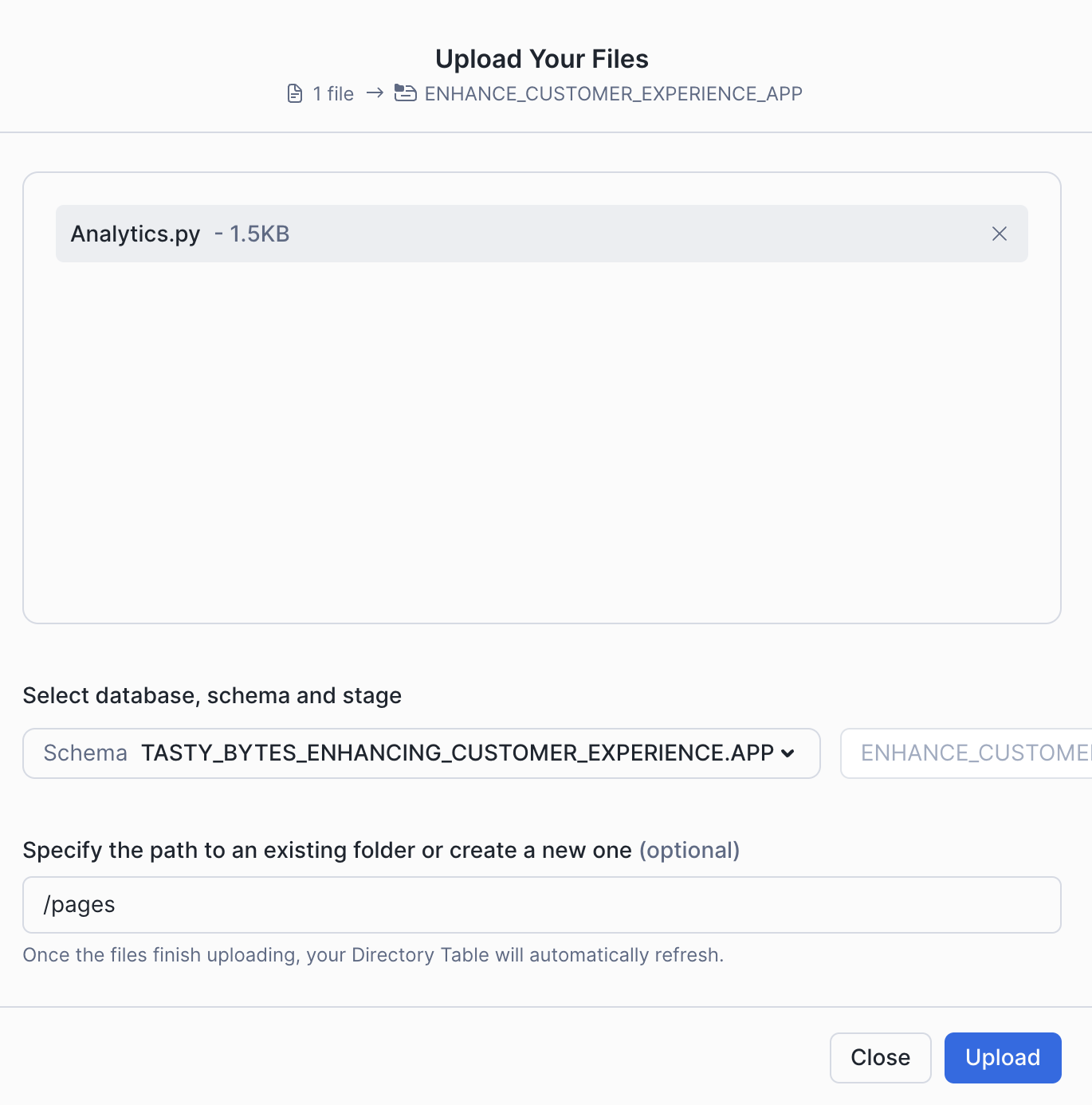Remove Analytics.py from the upload list
The width and height of the screenshot is (1092, 1105).
point(999,234)
